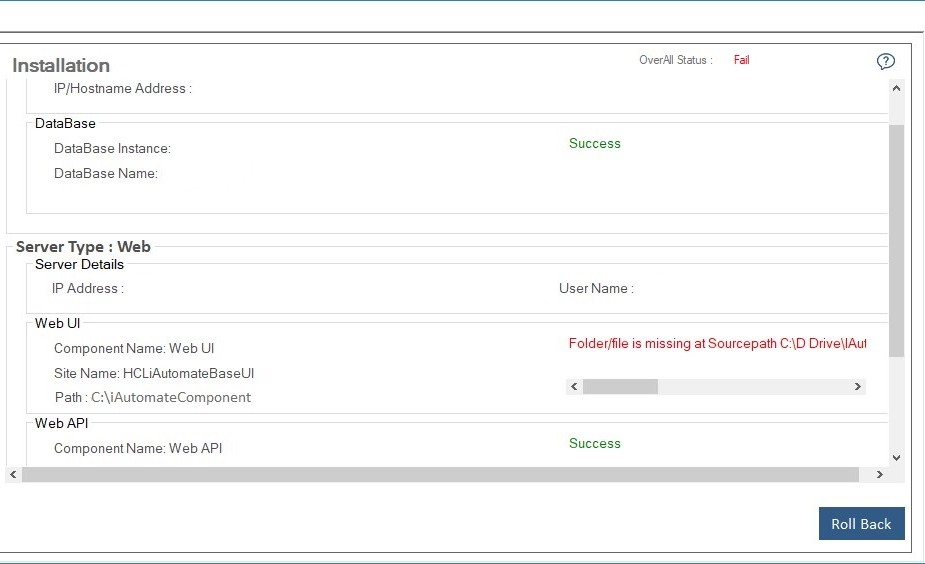925x564 pixels.
Task: Click the red Fail overall status
Action: coord(741,60)
